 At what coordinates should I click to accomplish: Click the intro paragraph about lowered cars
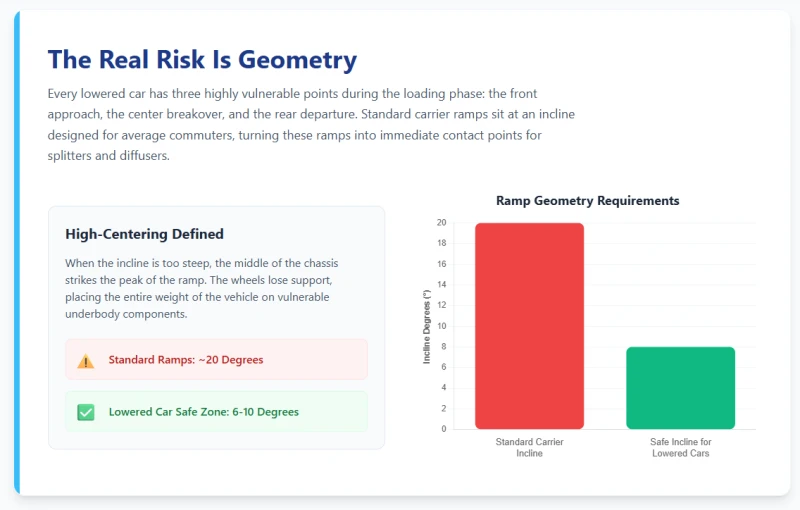click(x=311, y=124)
